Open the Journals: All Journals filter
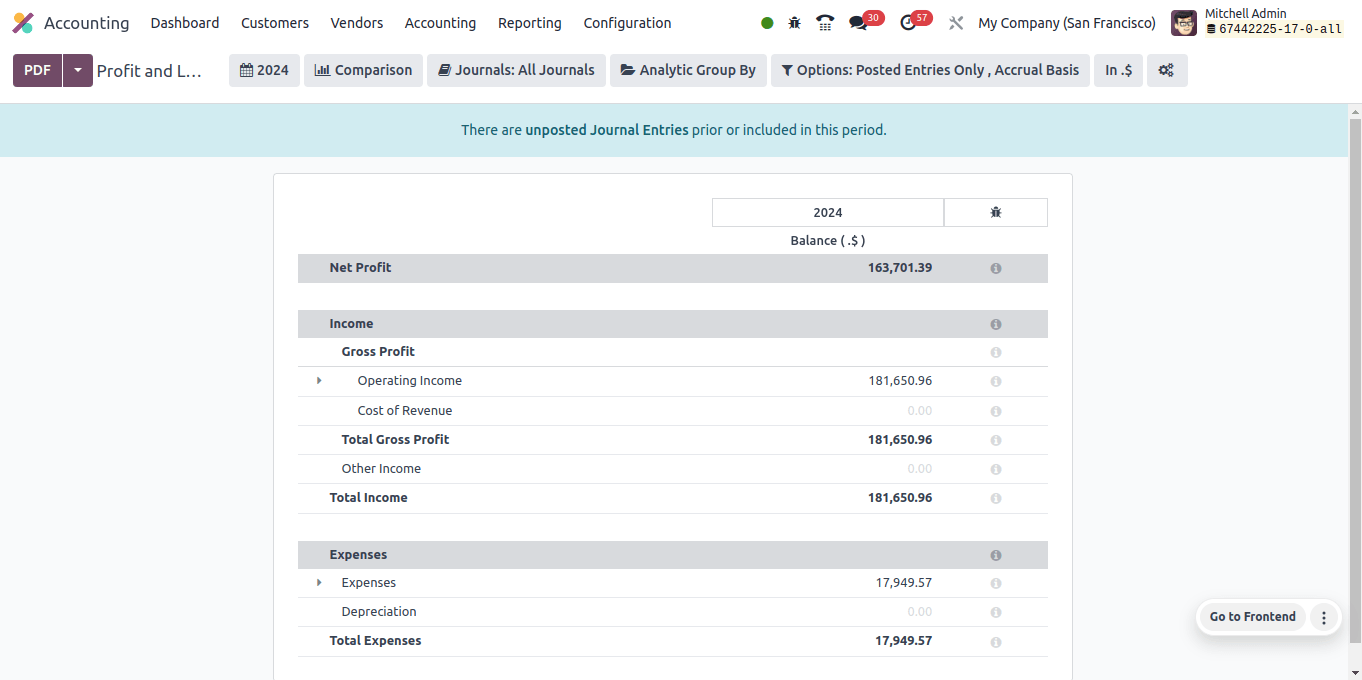 click(x=516, y=70)
